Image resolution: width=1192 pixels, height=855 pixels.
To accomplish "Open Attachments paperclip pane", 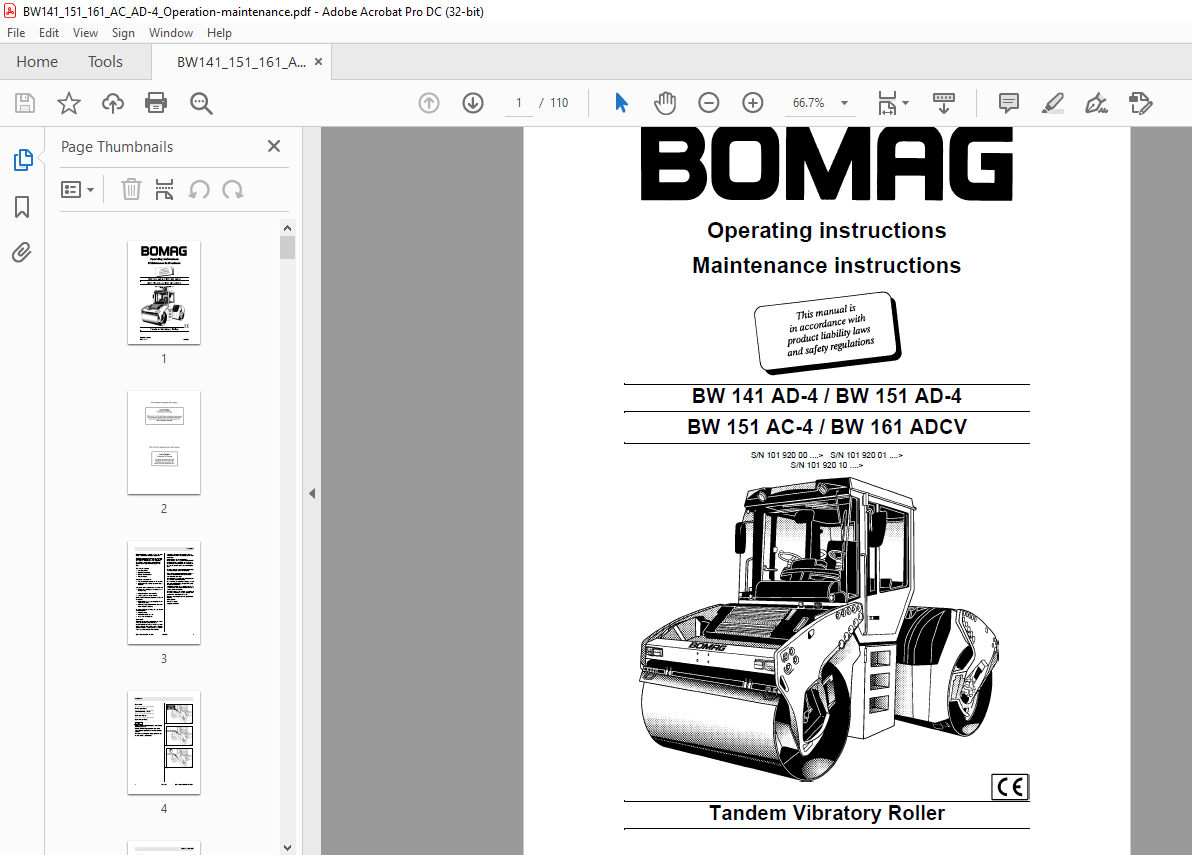I will [22, 252].
